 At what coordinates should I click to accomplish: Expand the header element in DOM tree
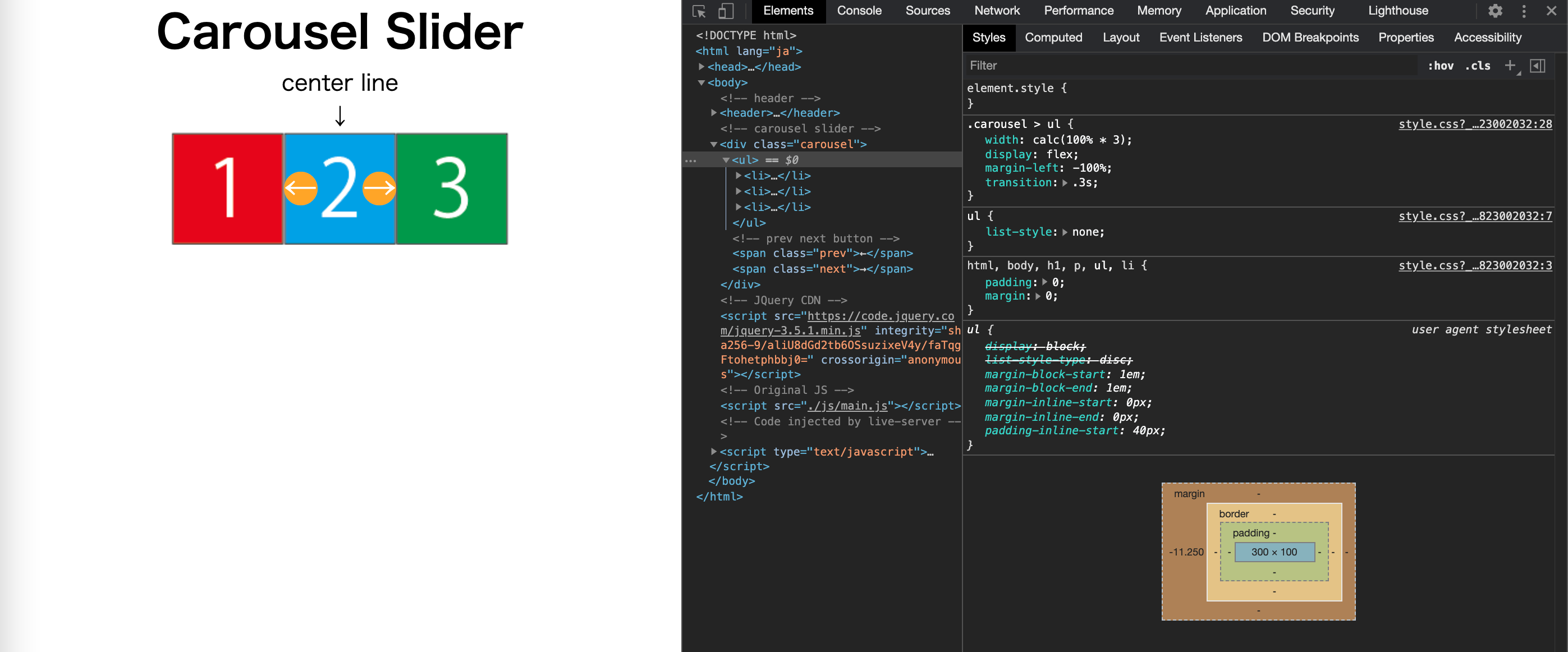tap(713, 113)
